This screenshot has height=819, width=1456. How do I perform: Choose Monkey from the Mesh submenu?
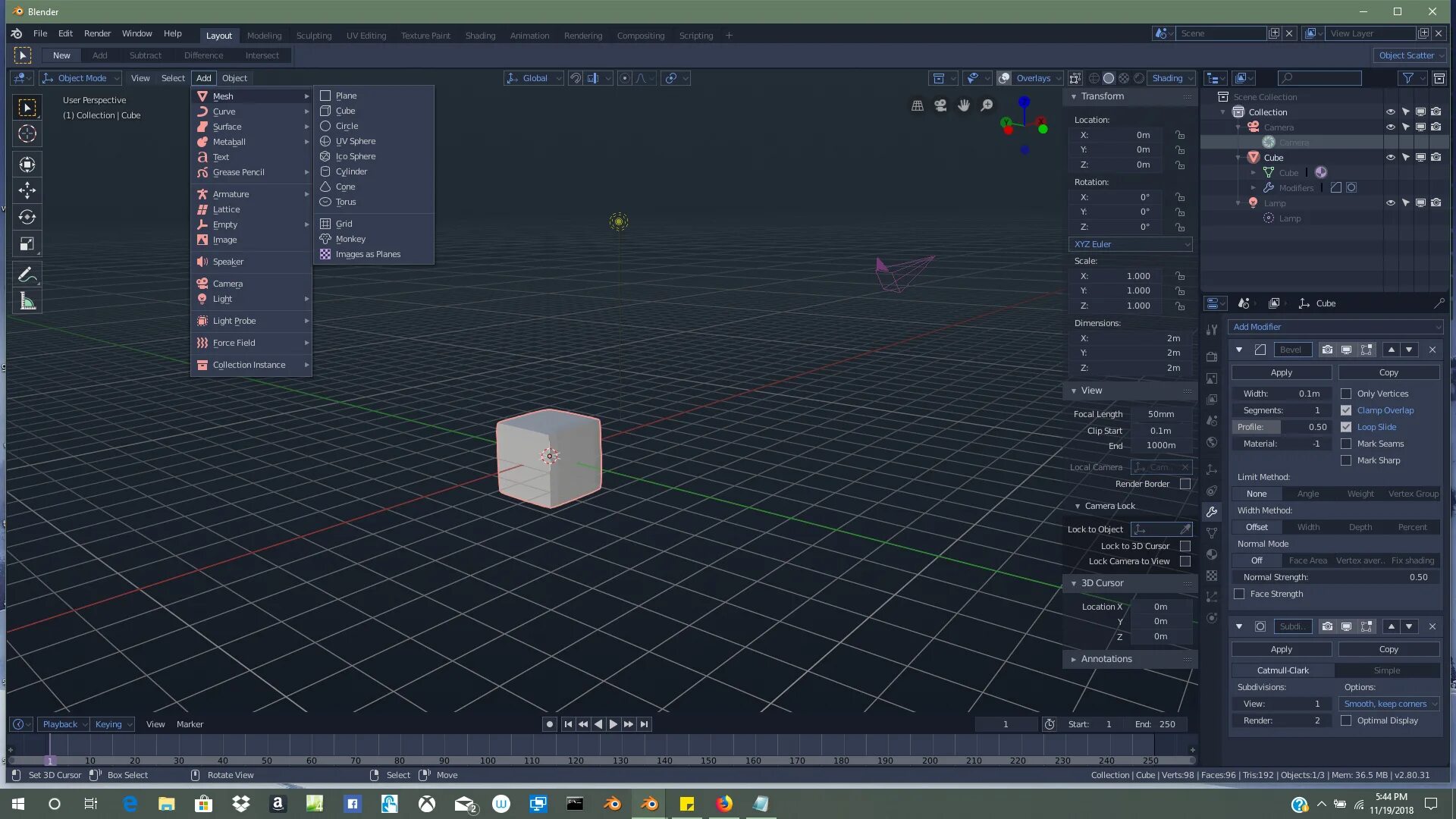[350, 239]
